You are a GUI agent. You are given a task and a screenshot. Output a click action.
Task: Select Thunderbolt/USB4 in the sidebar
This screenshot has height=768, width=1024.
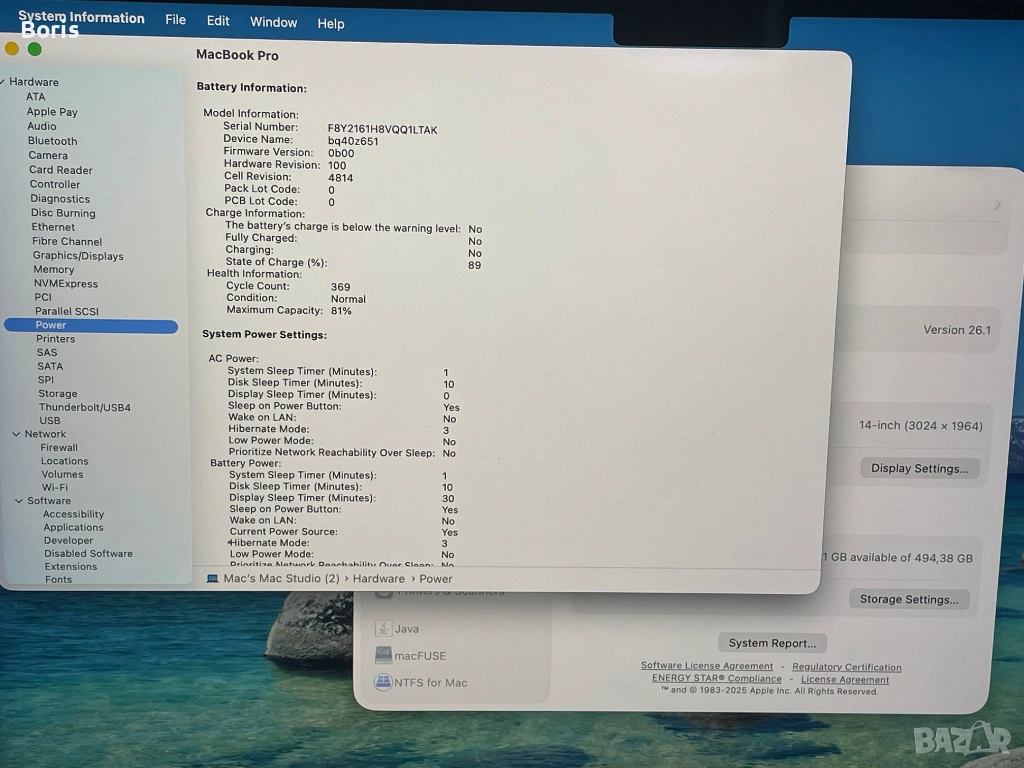pyautogui.click(x=84, y=407)
